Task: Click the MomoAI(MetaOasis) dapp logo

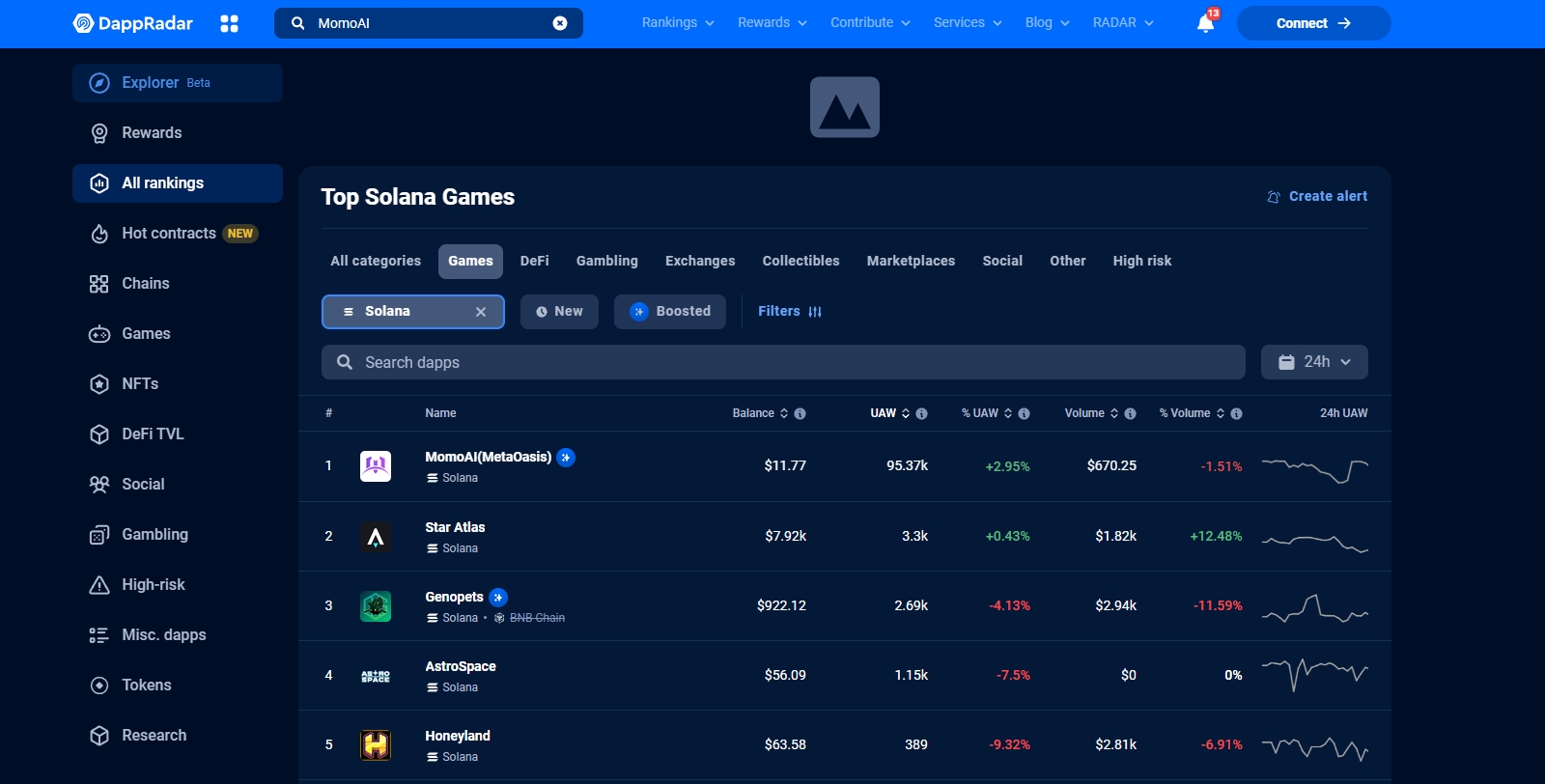Action: coord(375,466)
